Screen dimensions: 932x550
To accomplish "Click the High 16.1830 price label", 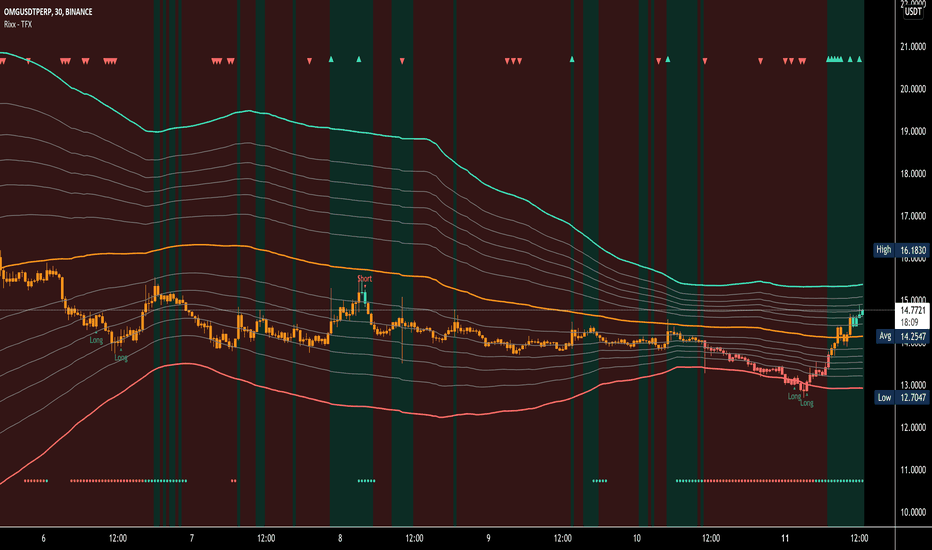I will tap(900, 250).
